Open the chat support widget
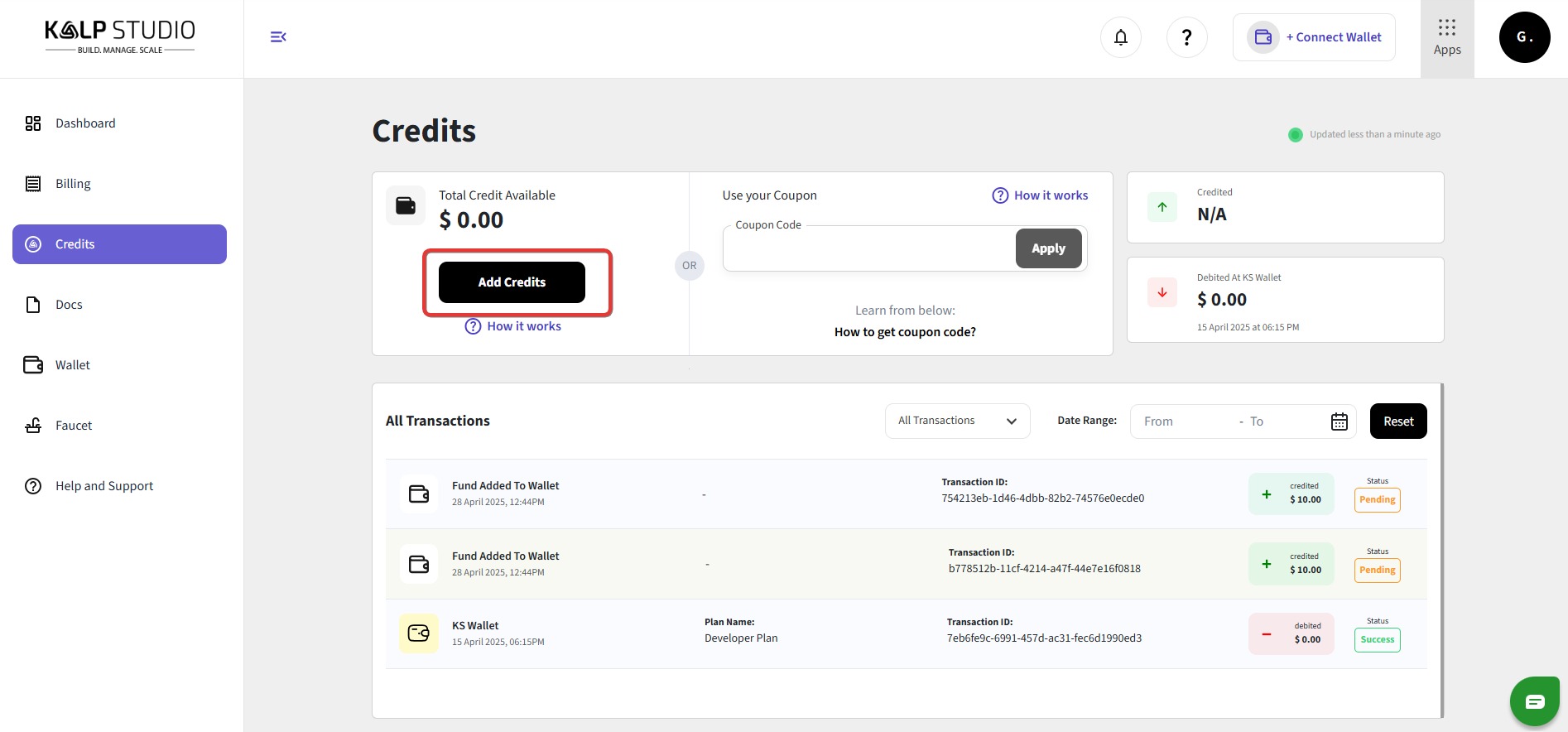The image size is (1568, 732). (1534, 701)
